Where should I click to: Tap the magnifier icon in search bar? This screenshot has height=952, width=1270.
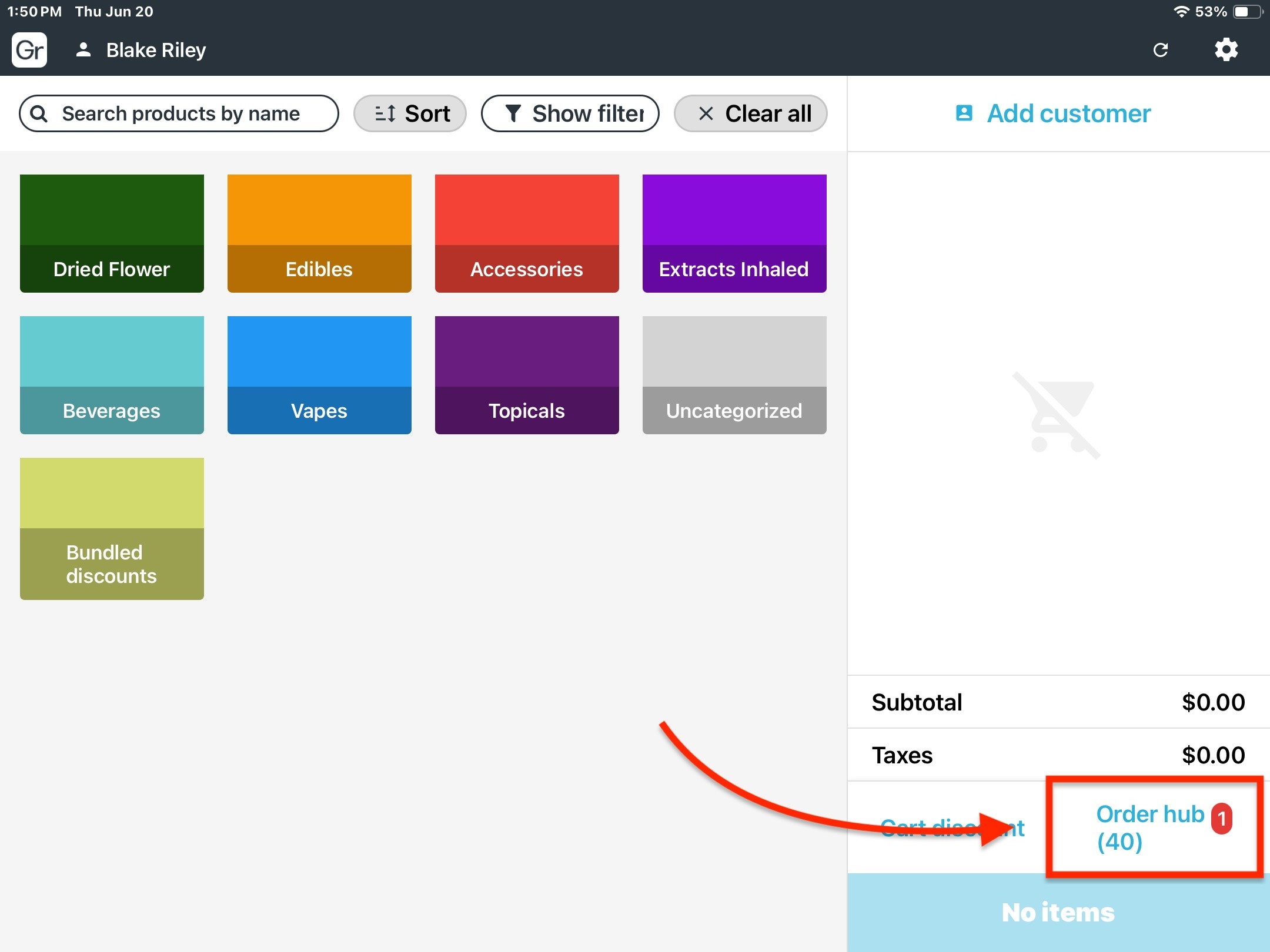point(39,113)
